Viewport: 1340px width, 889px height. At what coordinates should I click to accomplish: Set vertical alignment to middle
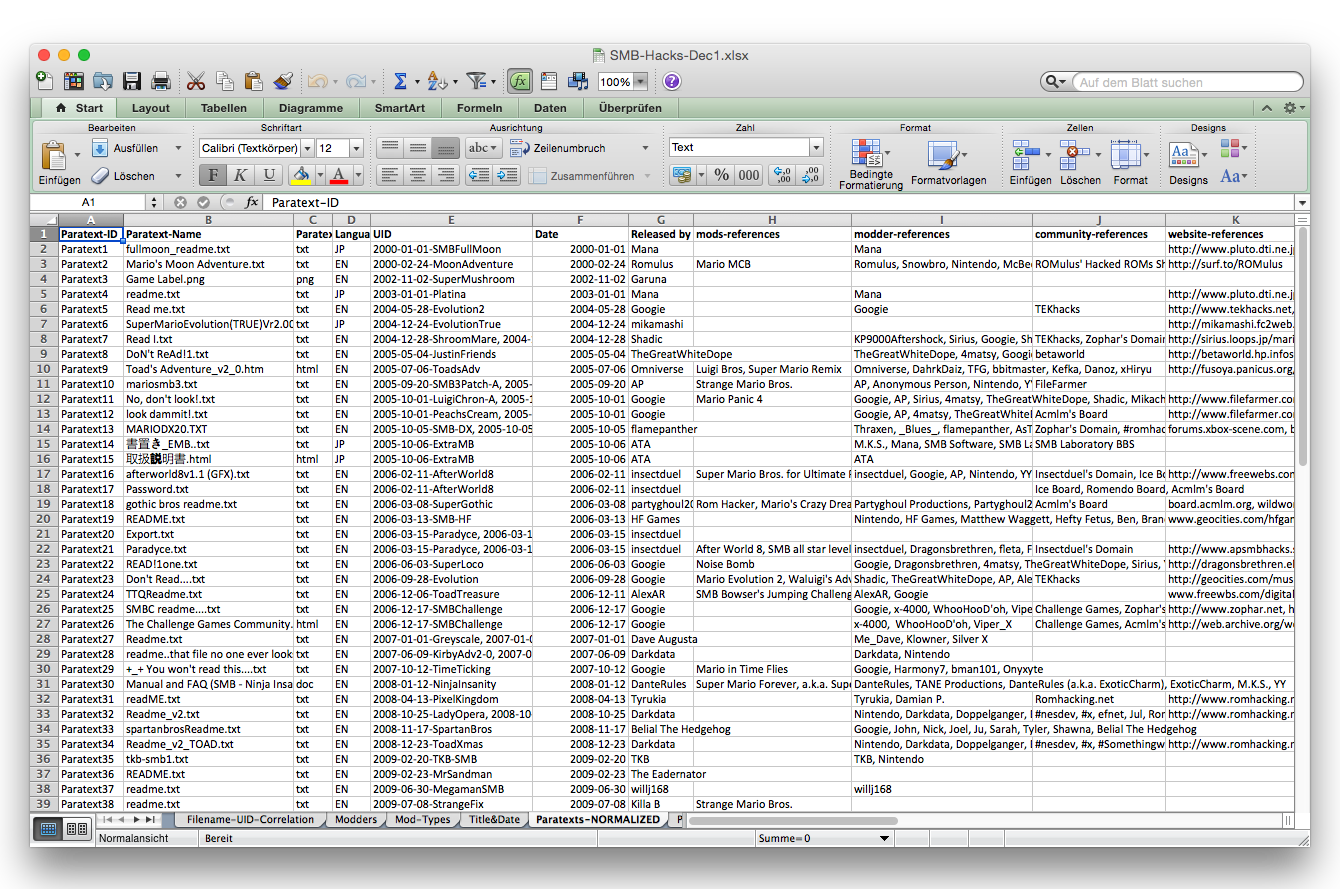click(418, 147)
